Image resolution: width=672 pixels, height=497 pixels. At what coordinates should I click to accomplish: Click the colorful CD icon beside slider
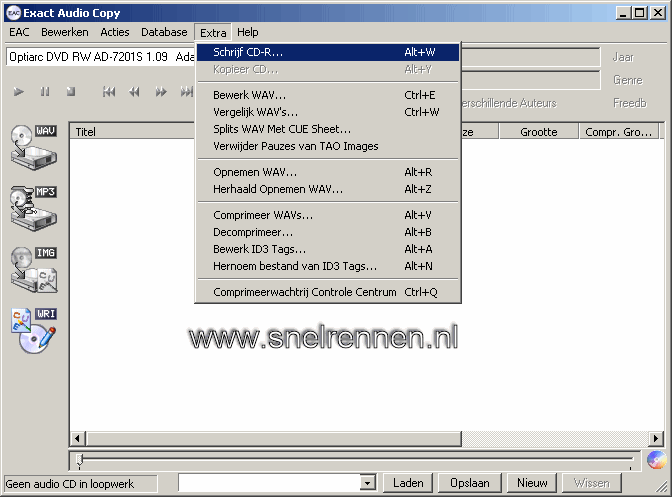pos(656,460)
